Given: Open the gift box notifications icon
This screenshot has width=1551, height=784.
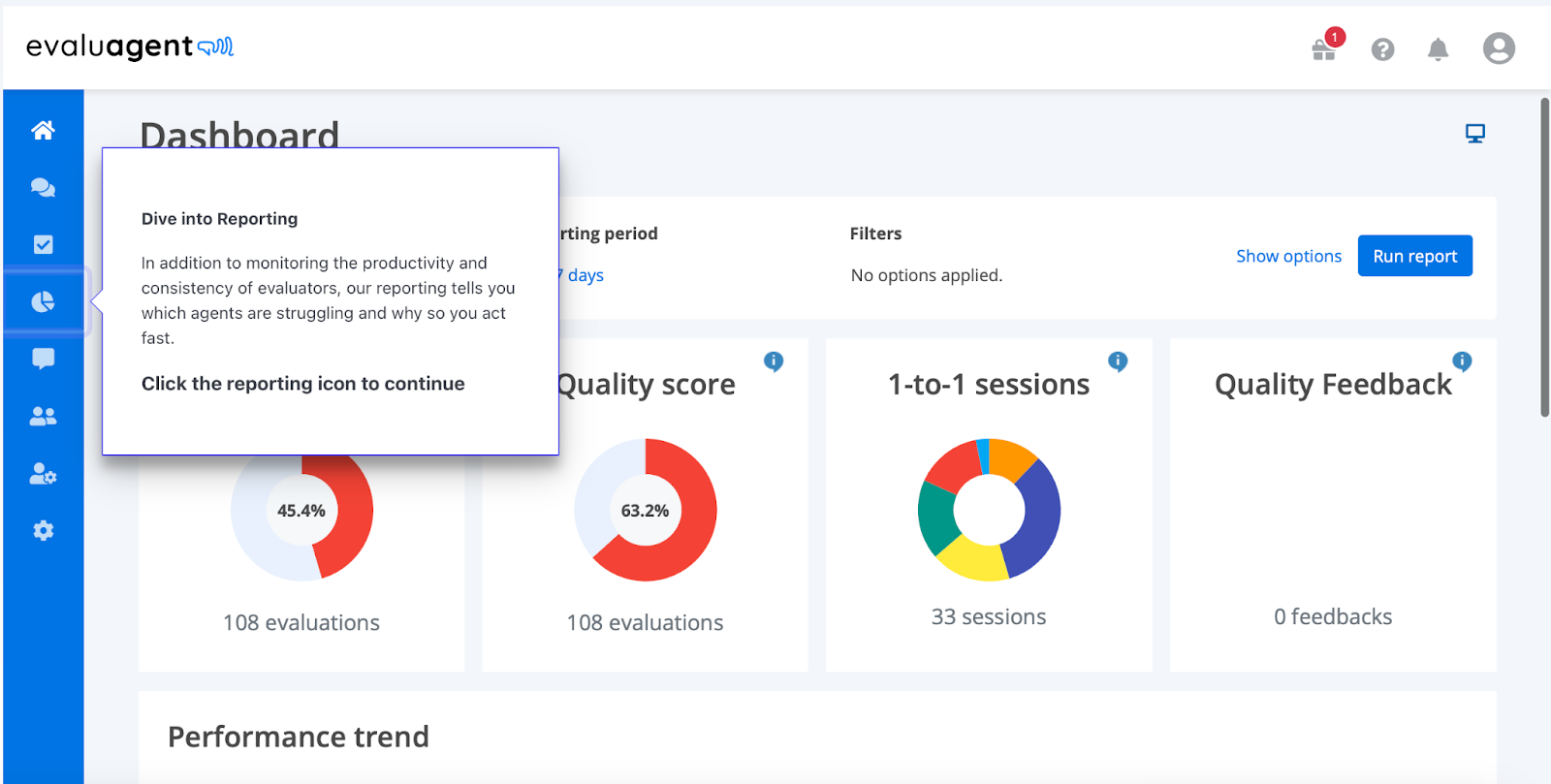Looking at the screenshot, I should [x=1324, y=48].
